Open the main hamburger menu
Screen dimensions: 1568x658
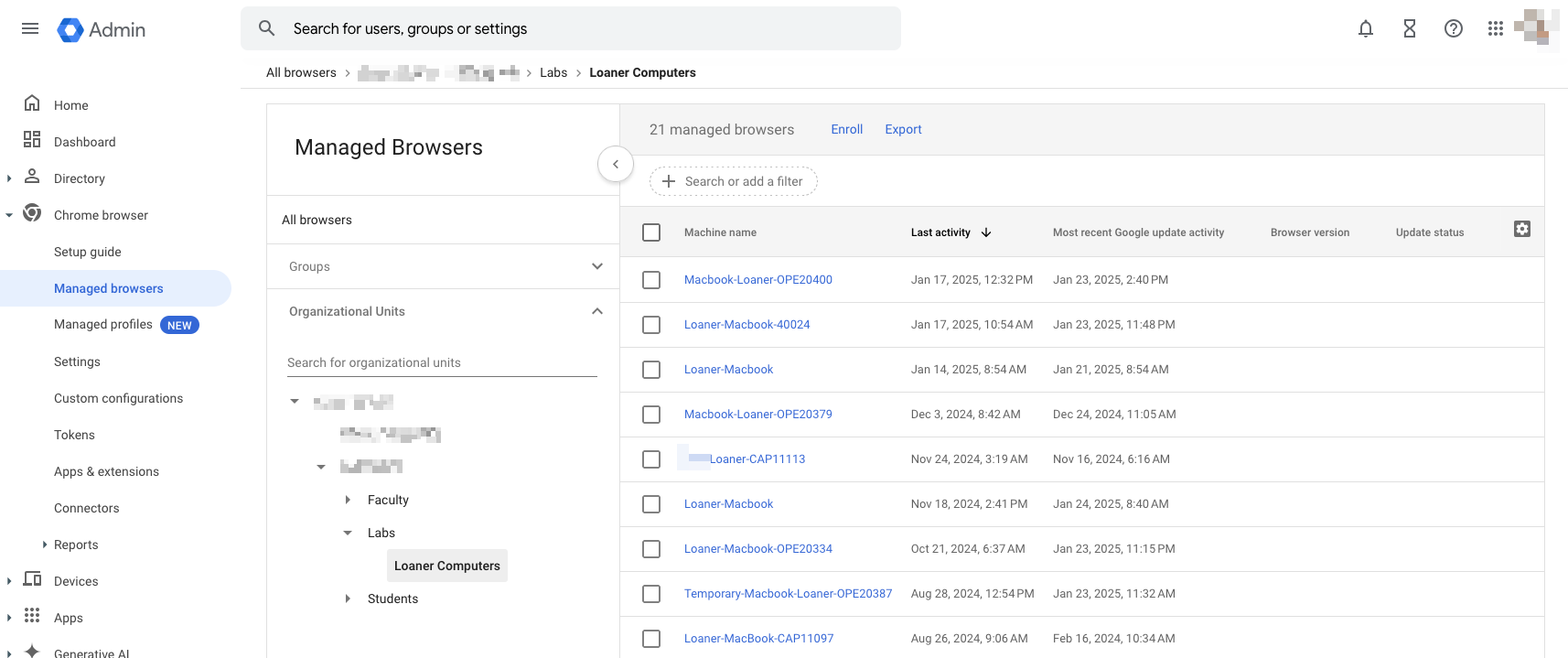pos(30,28)
